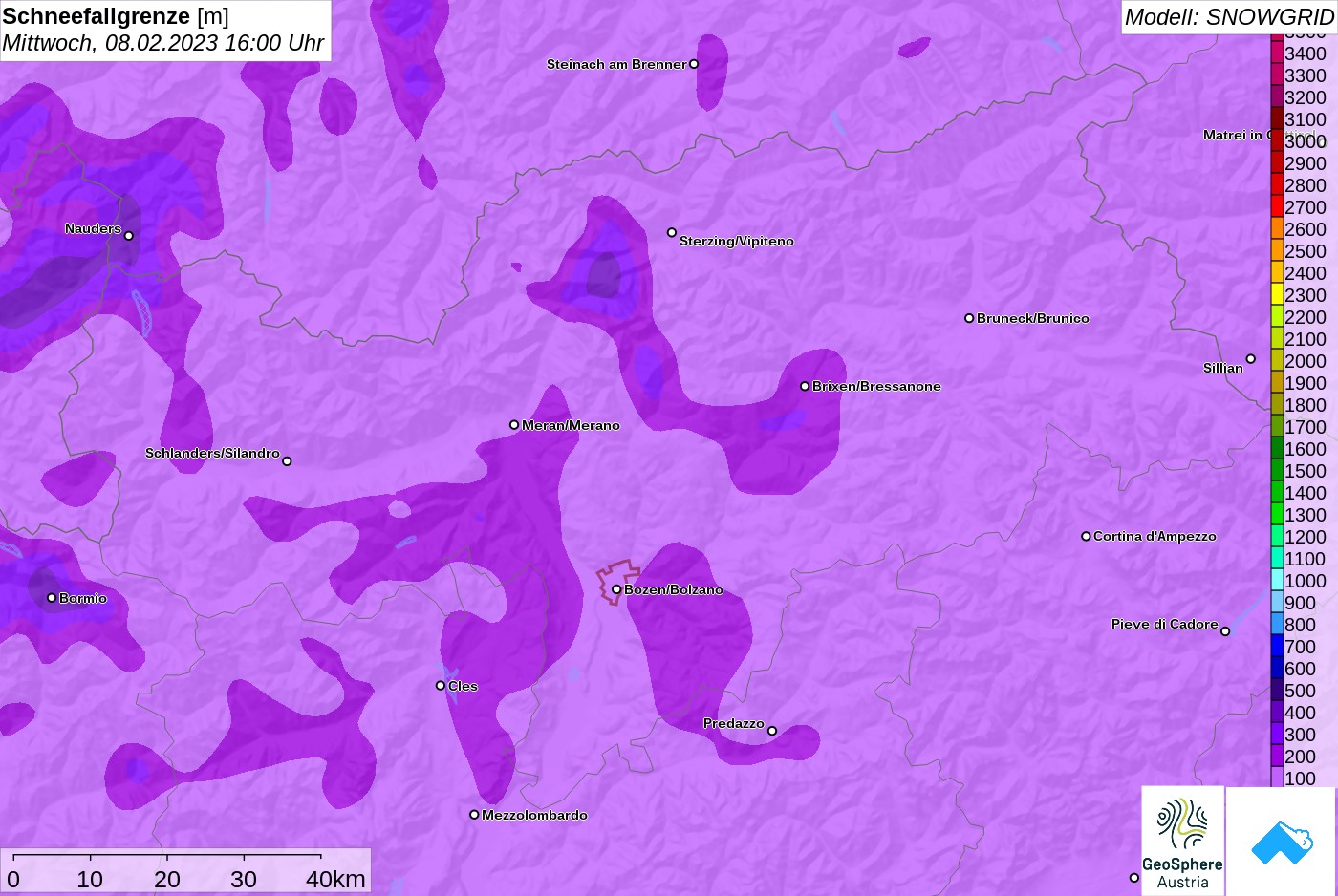Click the Schlanders/Silandro marker dot
The image size is (1338, 896).
coord(287,461)
